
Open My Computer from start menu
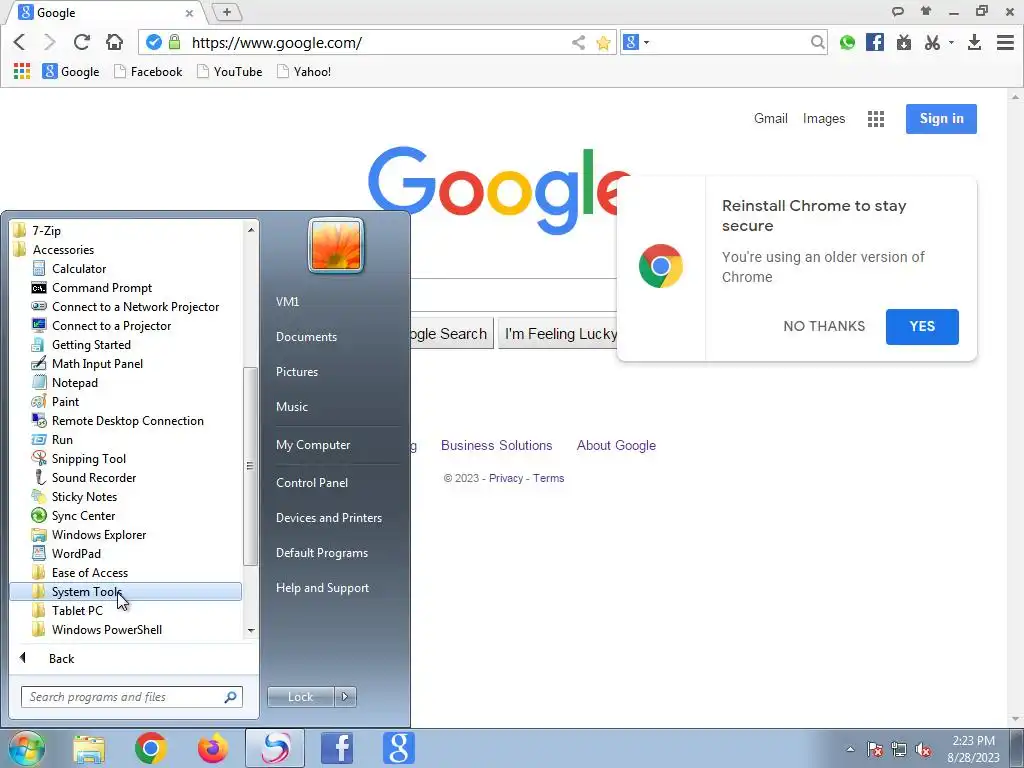click(x=313, y=445)
